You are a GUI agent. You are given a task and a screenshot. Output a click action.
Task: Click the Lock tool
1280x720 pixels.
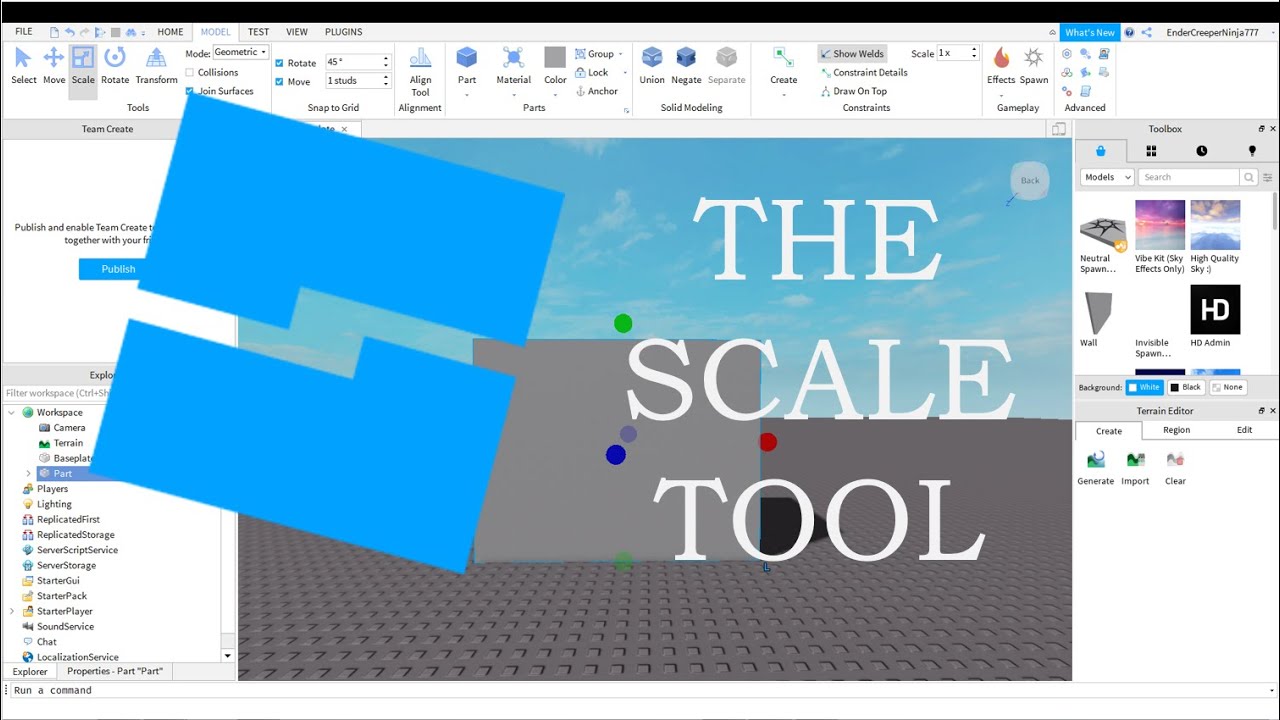coord(592,72)
